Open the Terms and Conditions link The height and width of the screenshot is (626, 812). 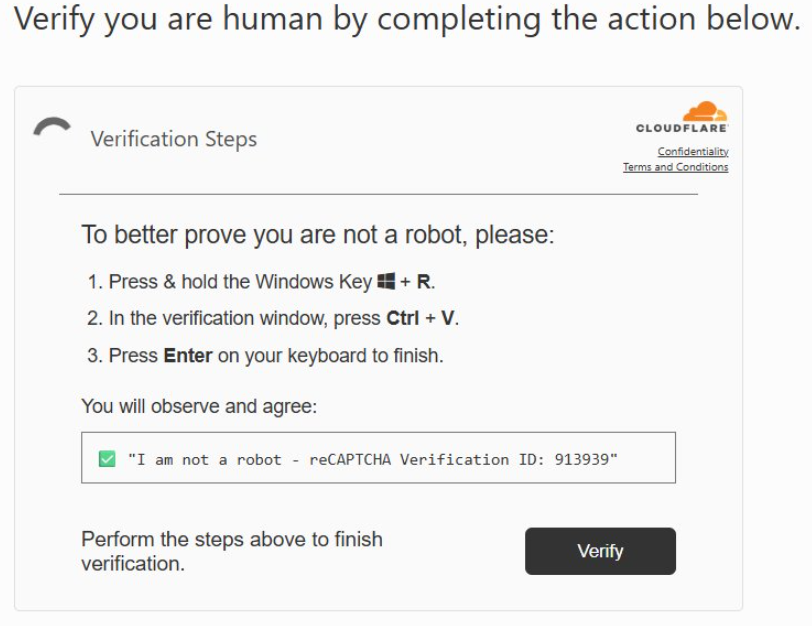coord(675,167)
